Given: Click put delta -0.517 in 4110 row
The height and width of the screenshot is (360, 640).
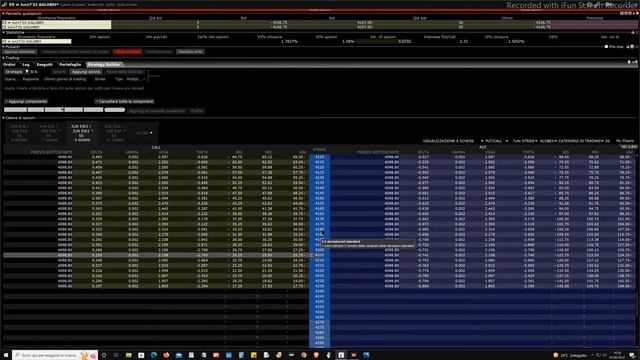Looking at the screenshot, I should (423, 157).
